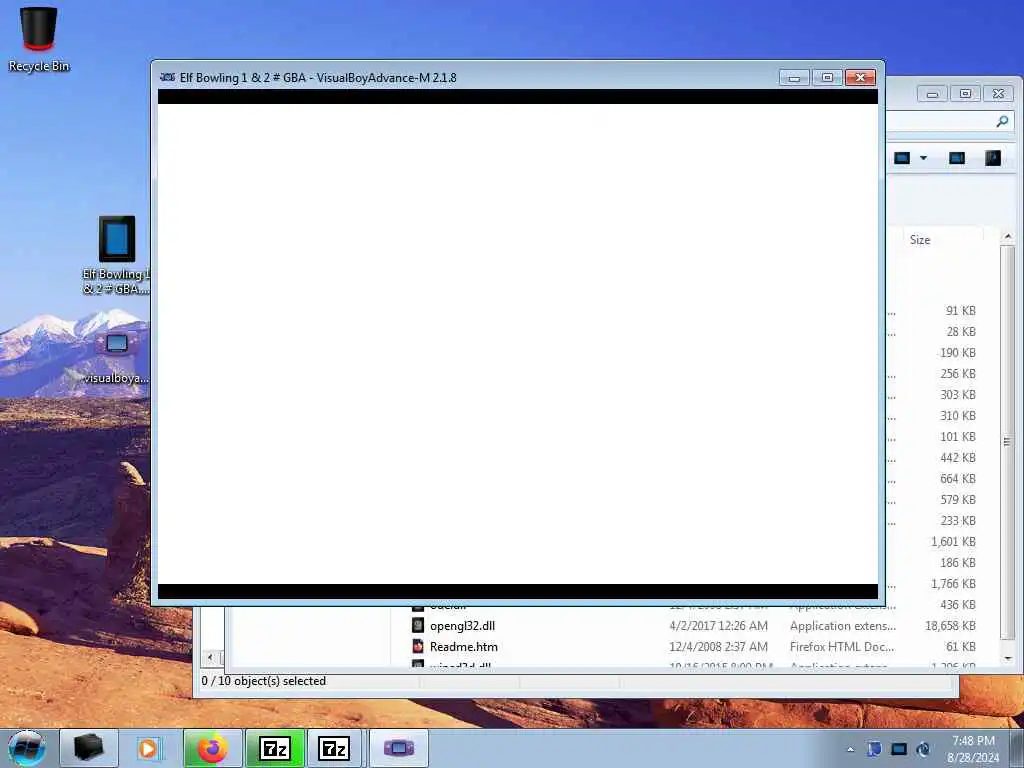The width and height of the screenshot is (1024, 768).
Task: Maximize the background file explorer window
Action: (965, 94)
